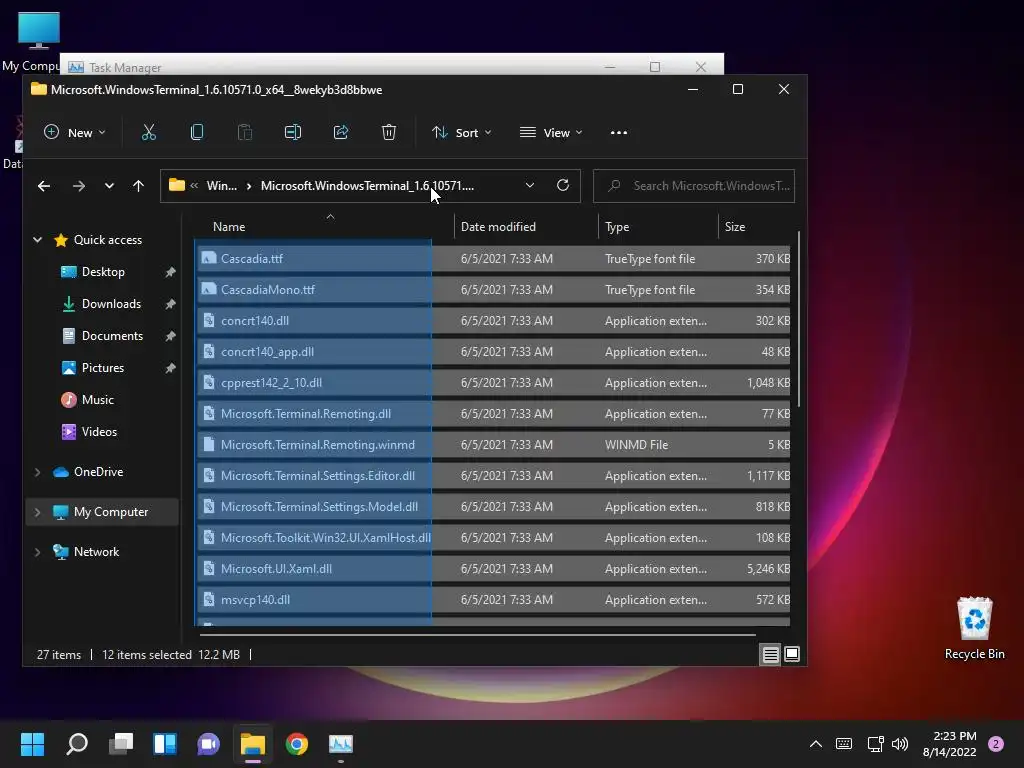Select Microsoft.Terminal.Remoting.winmd file

pos(493,445)
